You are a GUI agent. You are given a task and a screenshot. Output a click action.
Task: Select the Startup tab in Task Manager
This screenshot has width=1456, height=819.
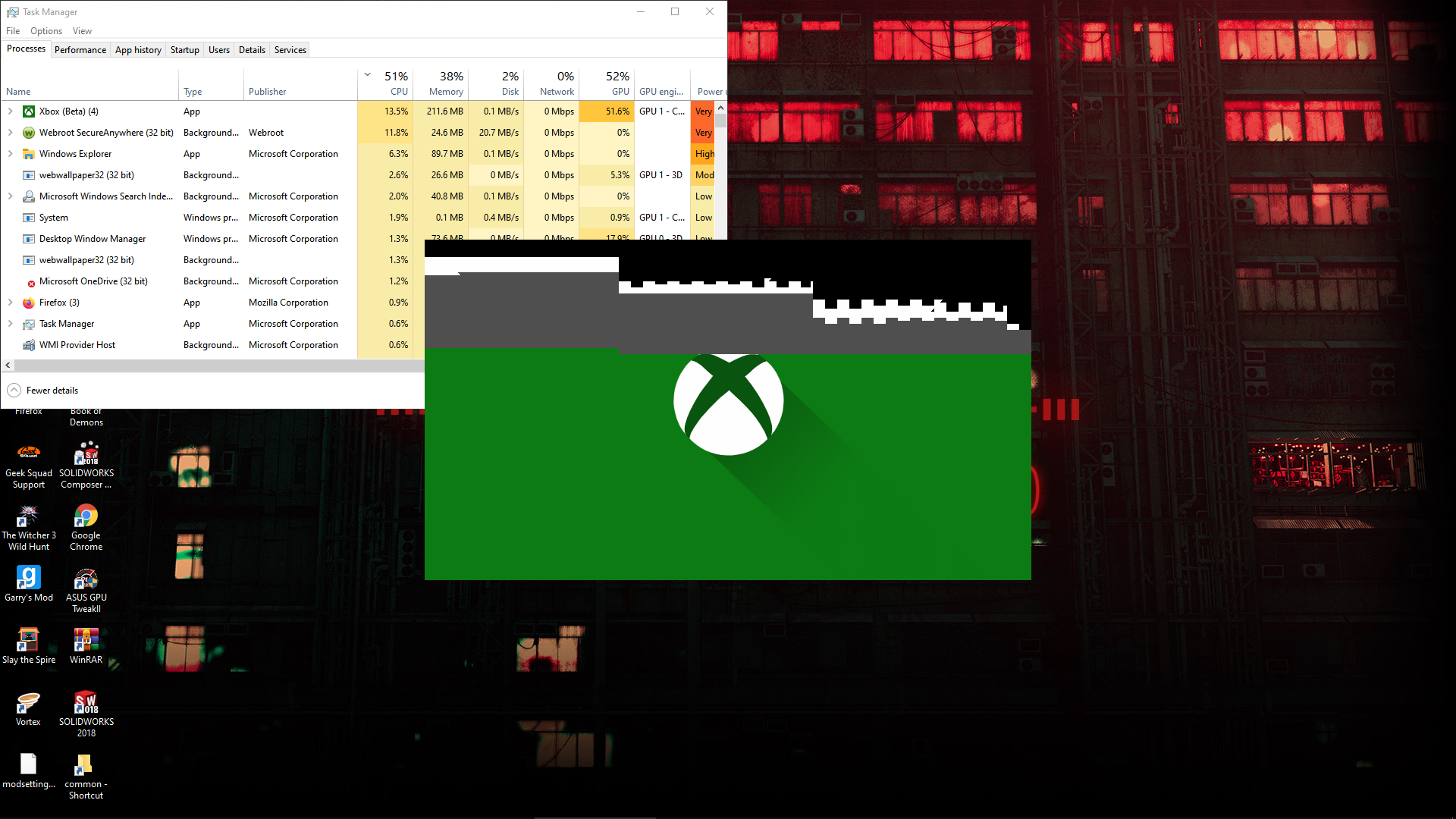point(184,49)
